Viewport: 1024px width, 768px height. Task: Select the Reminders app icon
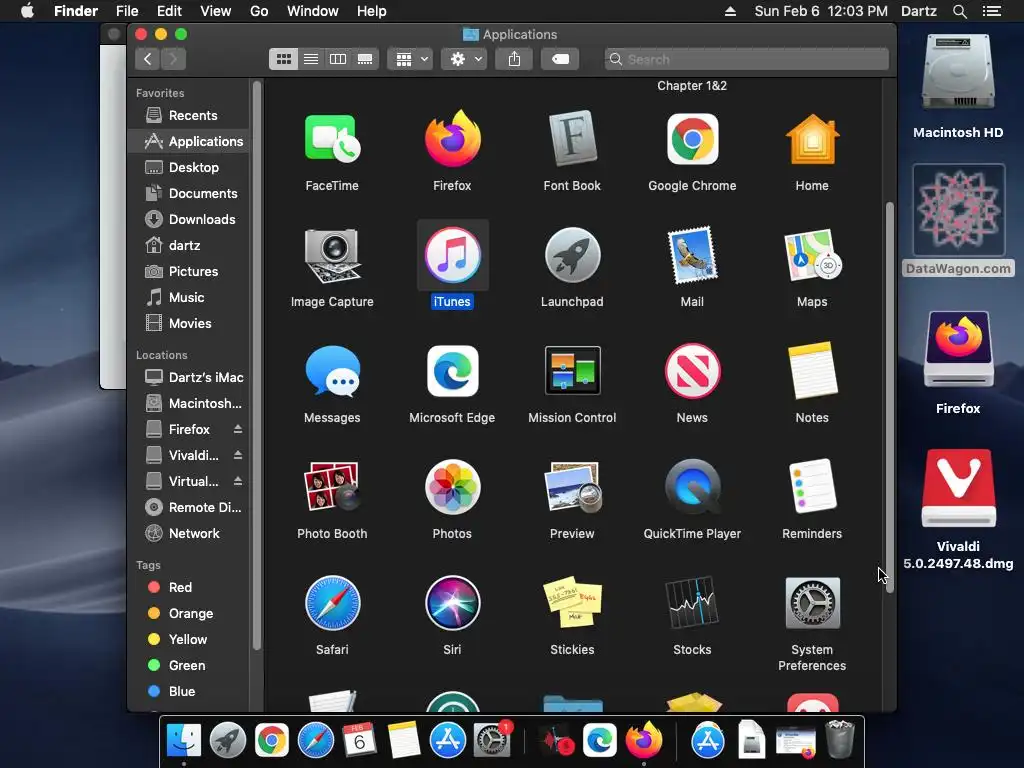click(812, 487)
